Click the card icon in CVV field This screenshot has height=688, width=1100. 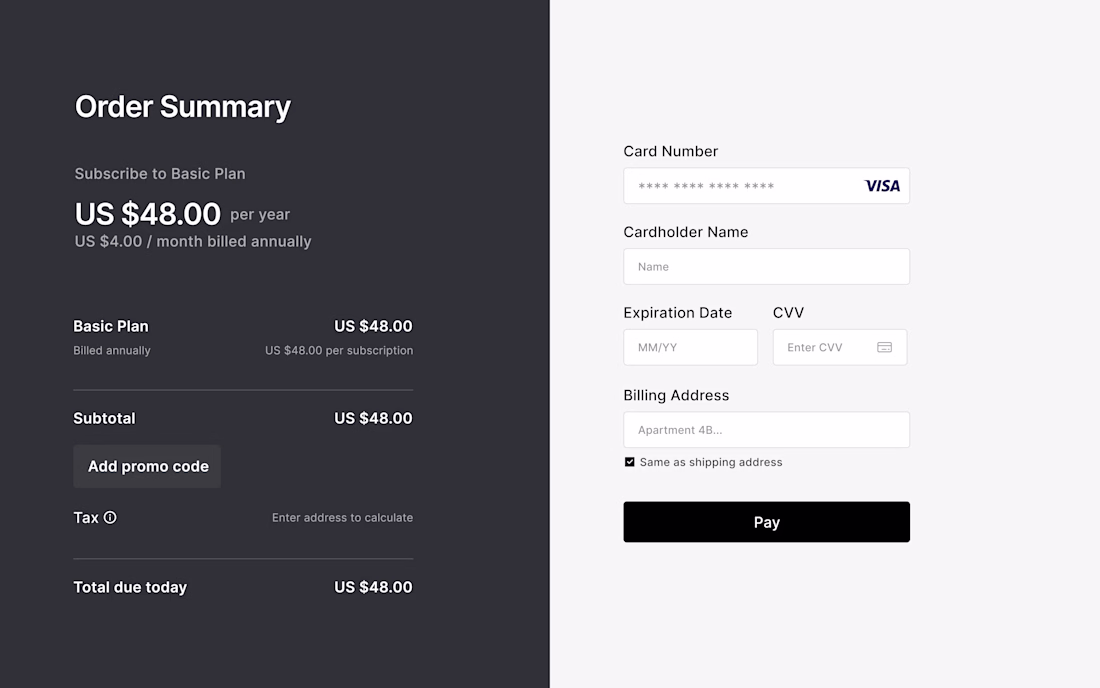tap(884, 347)
